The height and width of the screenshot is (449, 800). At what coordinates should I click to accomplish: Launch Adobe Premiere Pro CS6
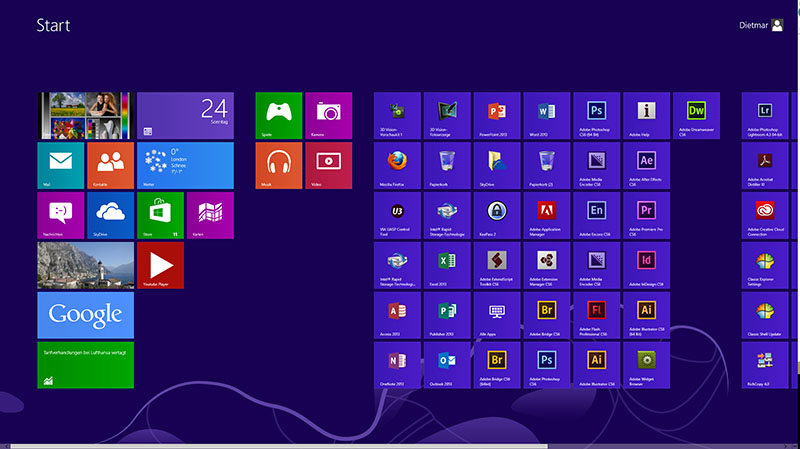[646, 215]
